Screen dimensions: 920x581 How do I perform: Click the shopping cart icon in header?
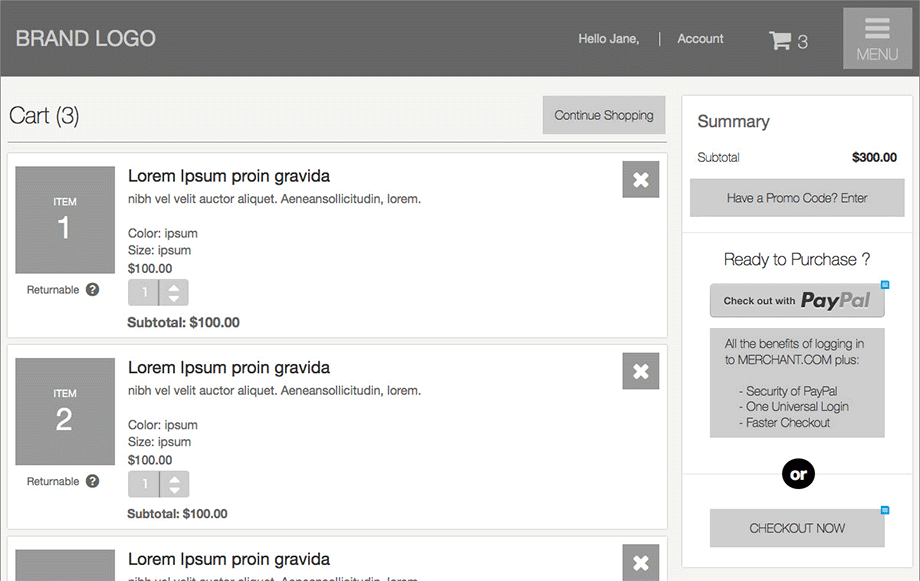[x=780, y=40]
